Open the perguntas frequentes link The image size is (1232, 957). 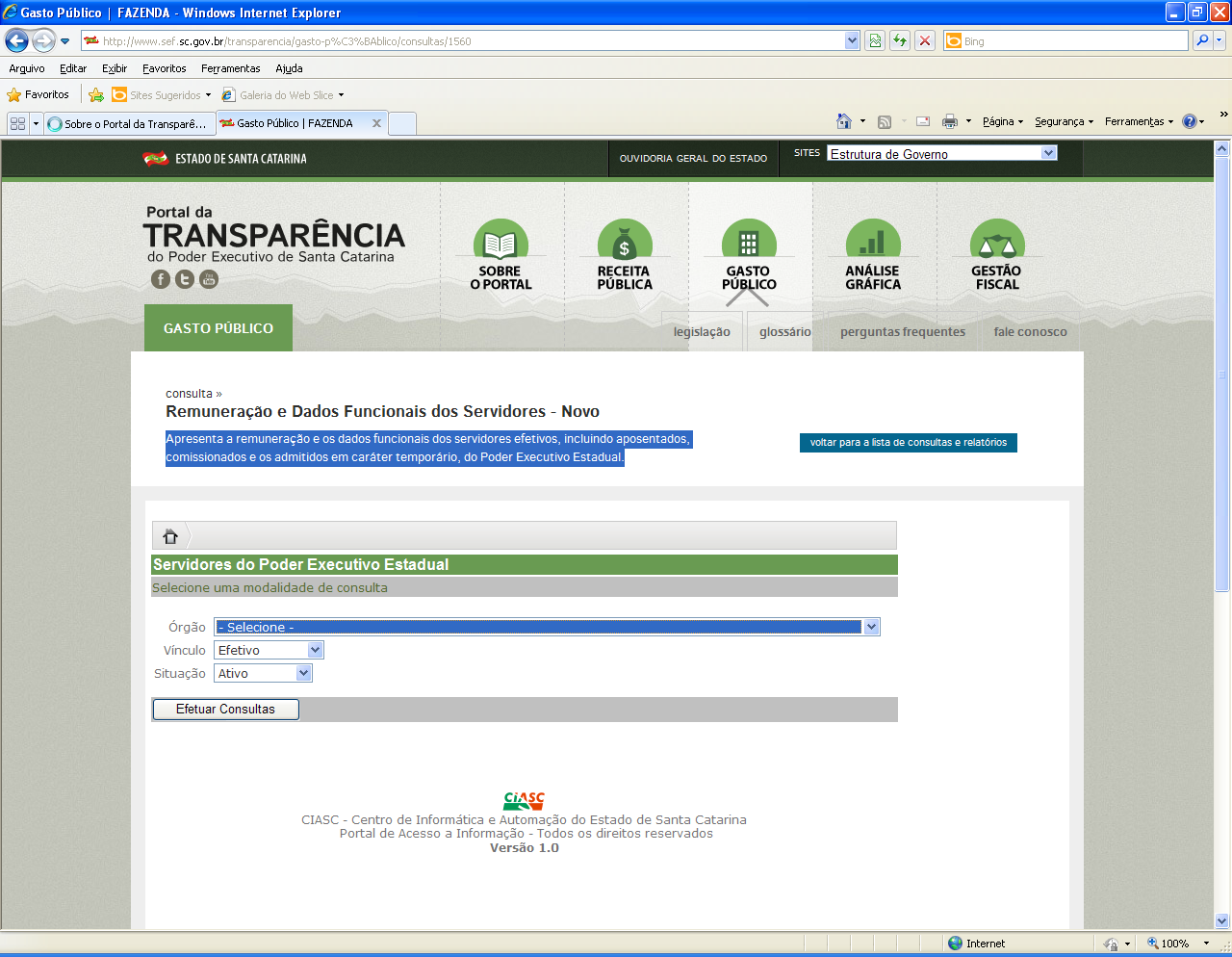pyautogui.click(x=903, y=331)
